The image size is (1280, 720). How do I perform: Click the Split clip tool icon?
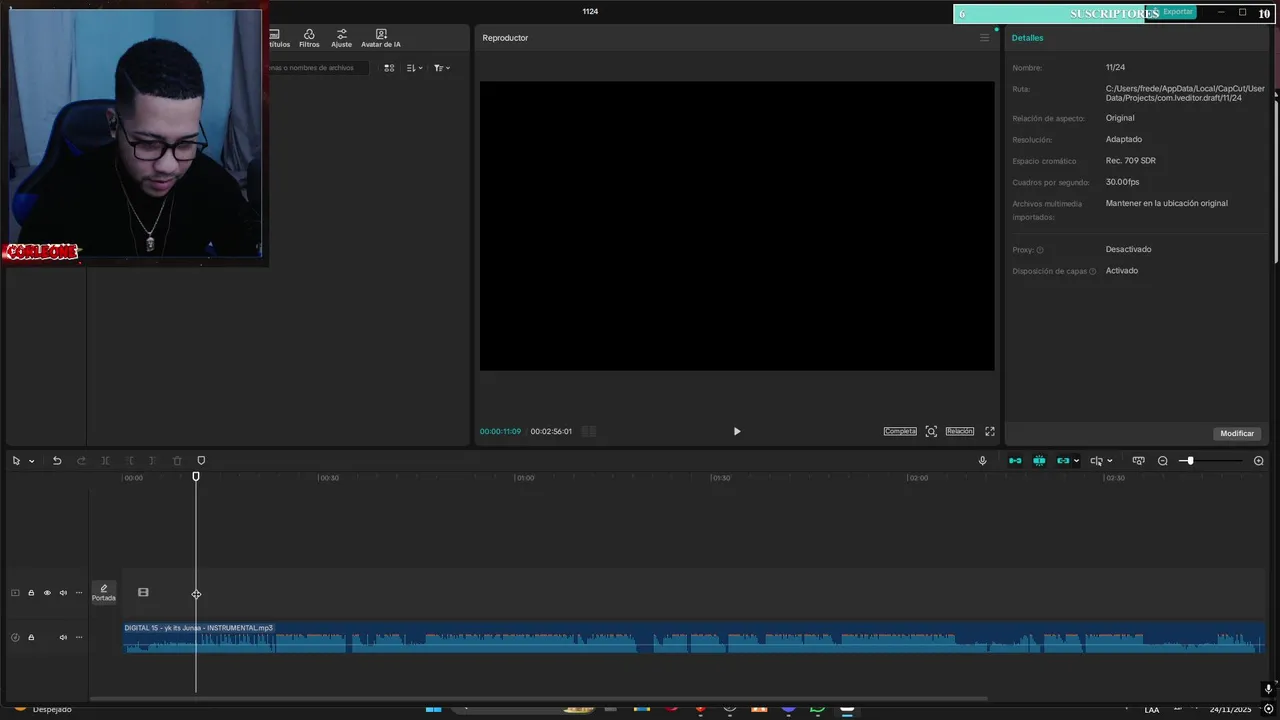105,461
